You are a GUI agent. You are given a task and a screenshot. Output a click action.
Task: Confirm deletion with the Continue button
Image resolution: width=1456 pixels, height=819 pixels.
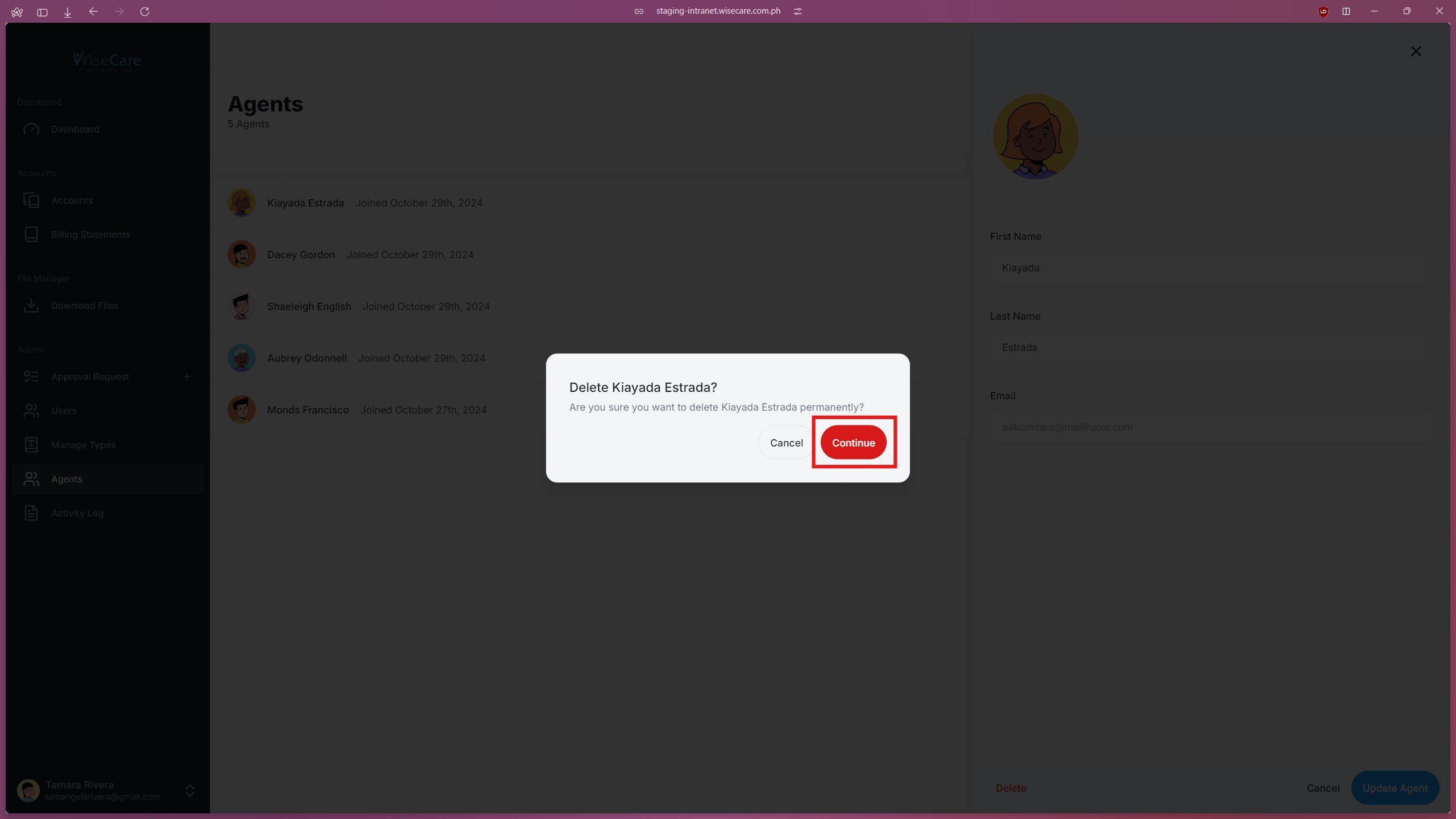853,442
